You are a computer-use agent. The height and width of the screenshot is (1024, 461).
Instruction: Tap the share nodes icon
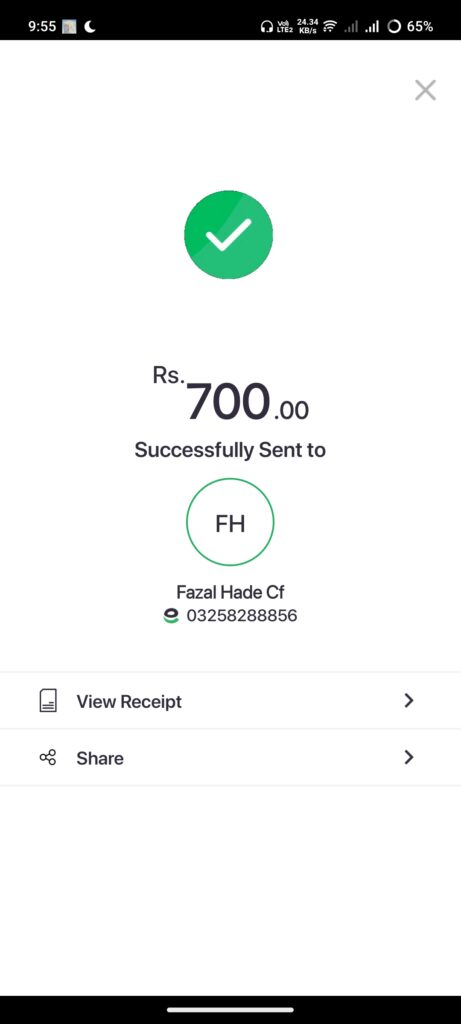point(48,758)
